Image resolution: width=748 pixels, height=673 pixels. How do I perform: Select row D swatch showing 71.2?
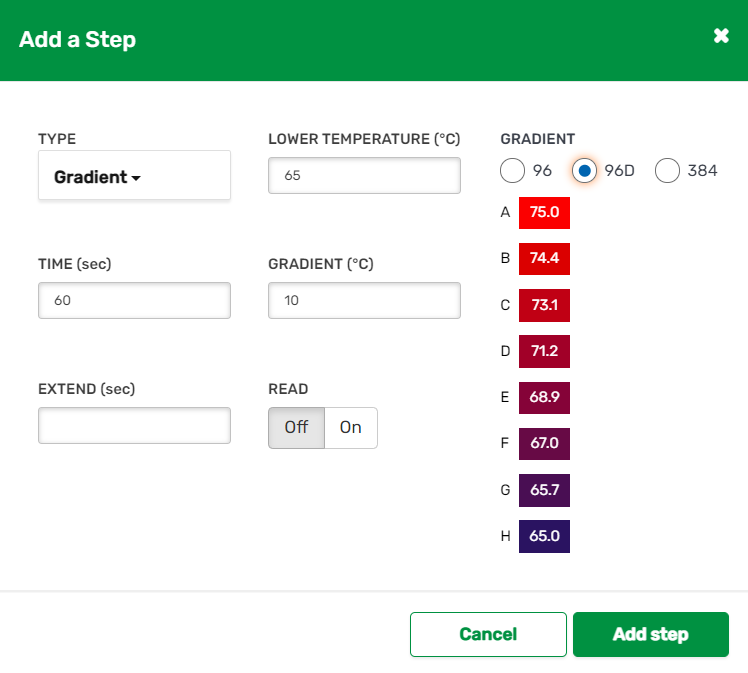(x=544, y=351)
